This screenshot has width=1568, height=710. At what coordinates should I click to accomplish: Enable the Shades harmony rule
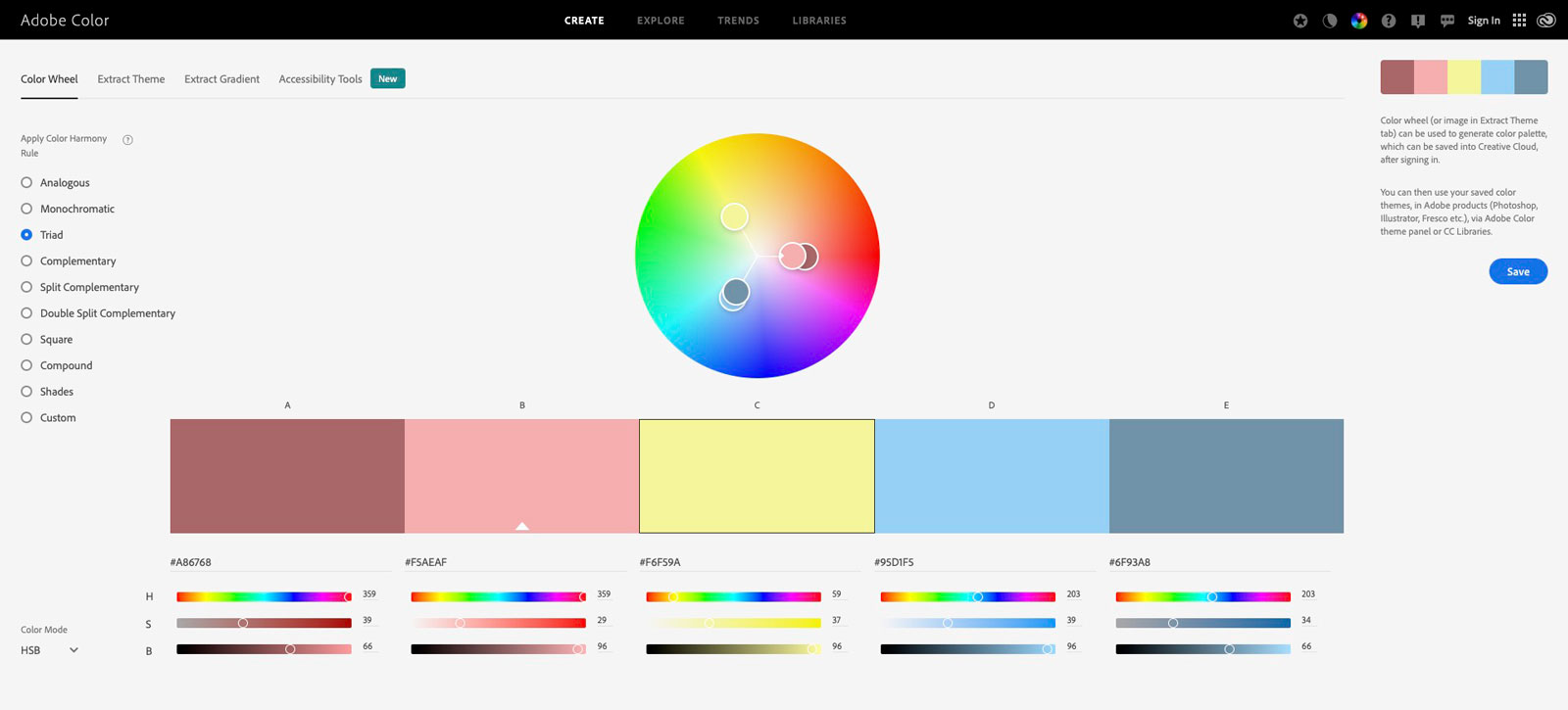(x=26, y=392)
